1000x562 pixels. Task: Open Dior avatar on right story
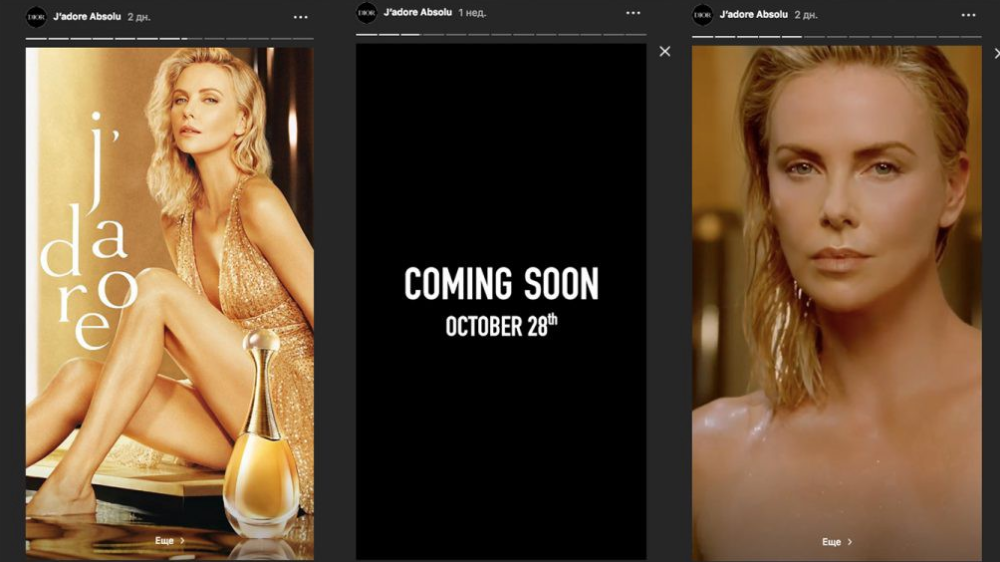click(703, 15)
